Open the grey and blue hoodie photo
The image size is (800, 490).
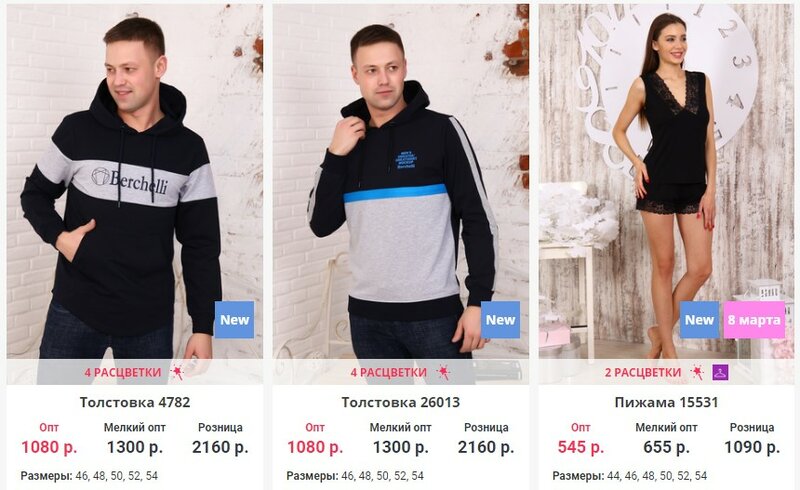point(401,181)
